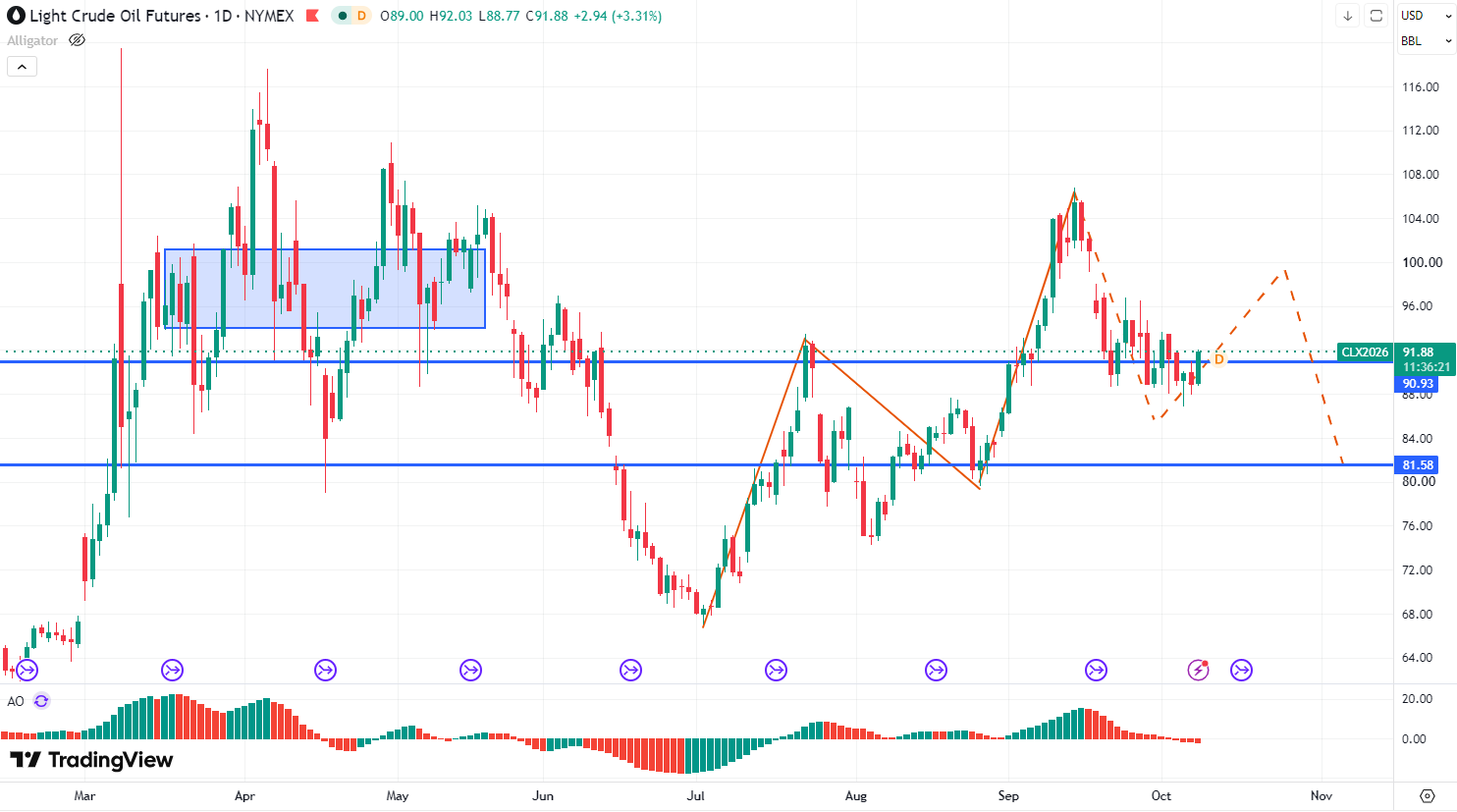Click the 11:36:21 countdown timer
Screen dimensions: 1457x812
coord(1426,367)
